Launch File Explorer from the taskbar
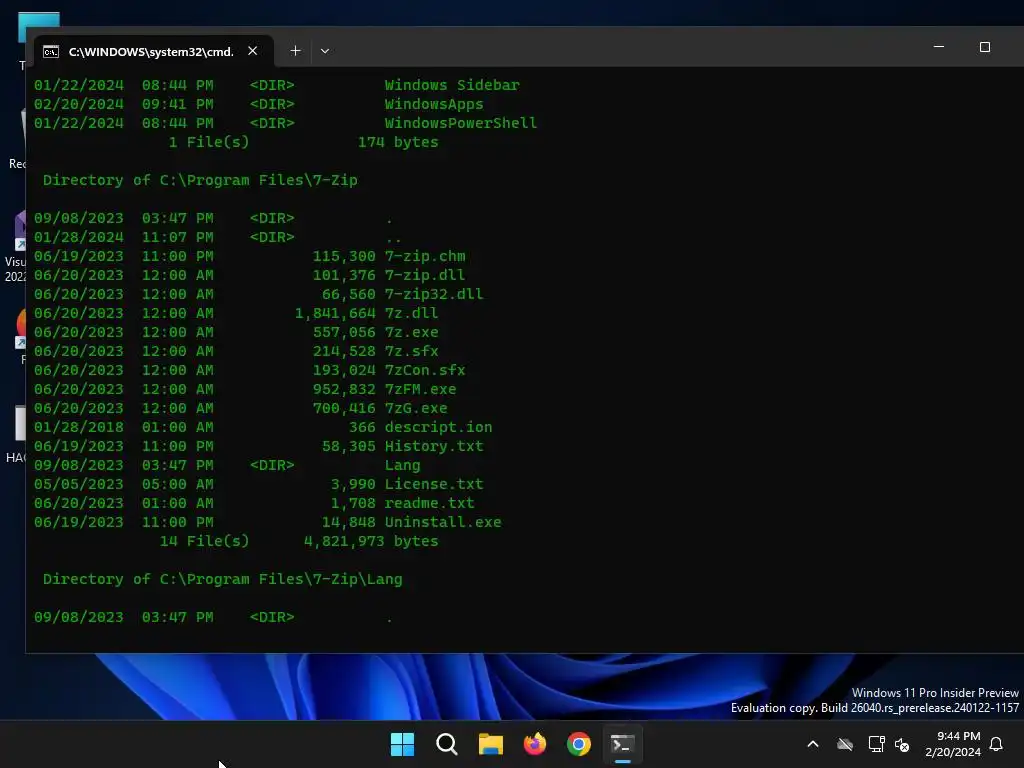 coord(490,744)
